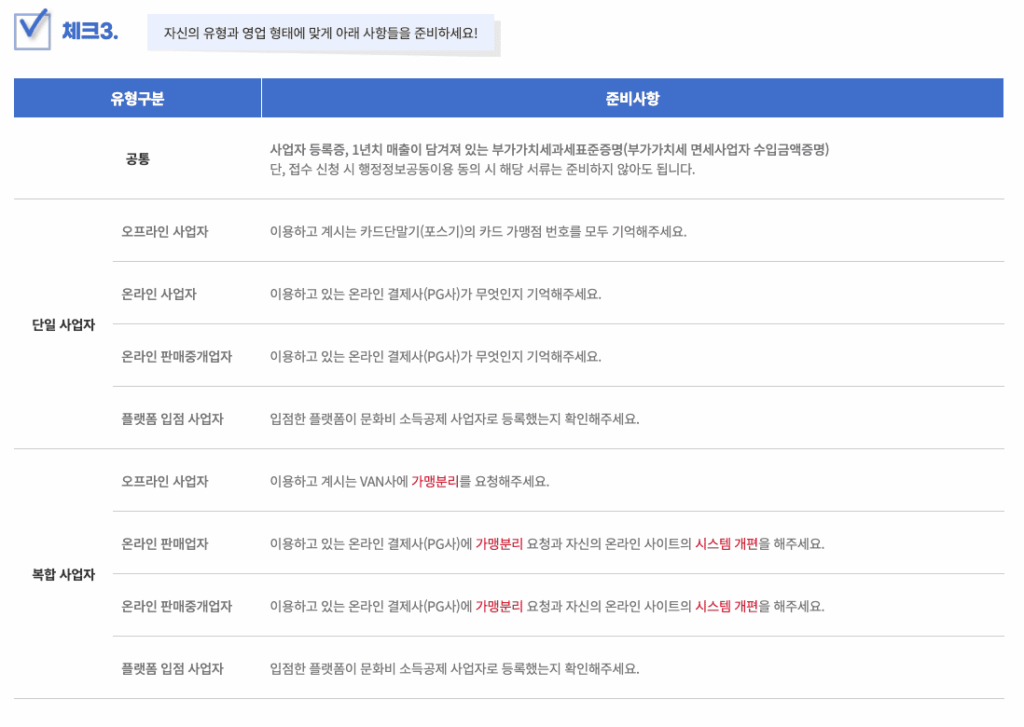Click the line starting '사업자 등록증, 1년치 매출이'
1024x727 pixels.
(x=549, y=150)
